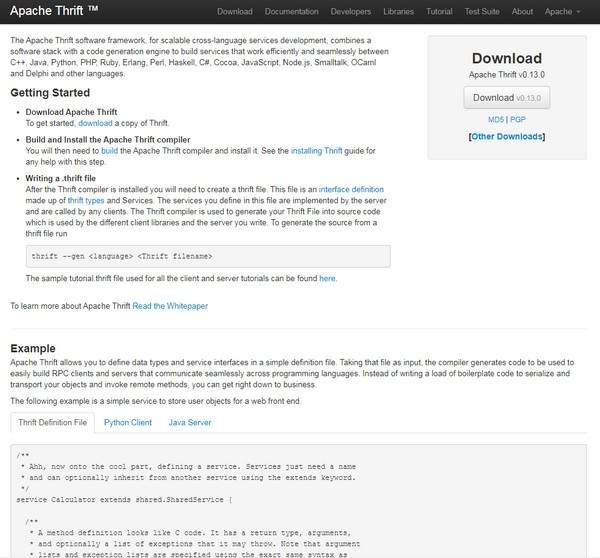This screenshot has height=558, width=600.
Task: Go to the Developers page
Action: click(351, 12)
